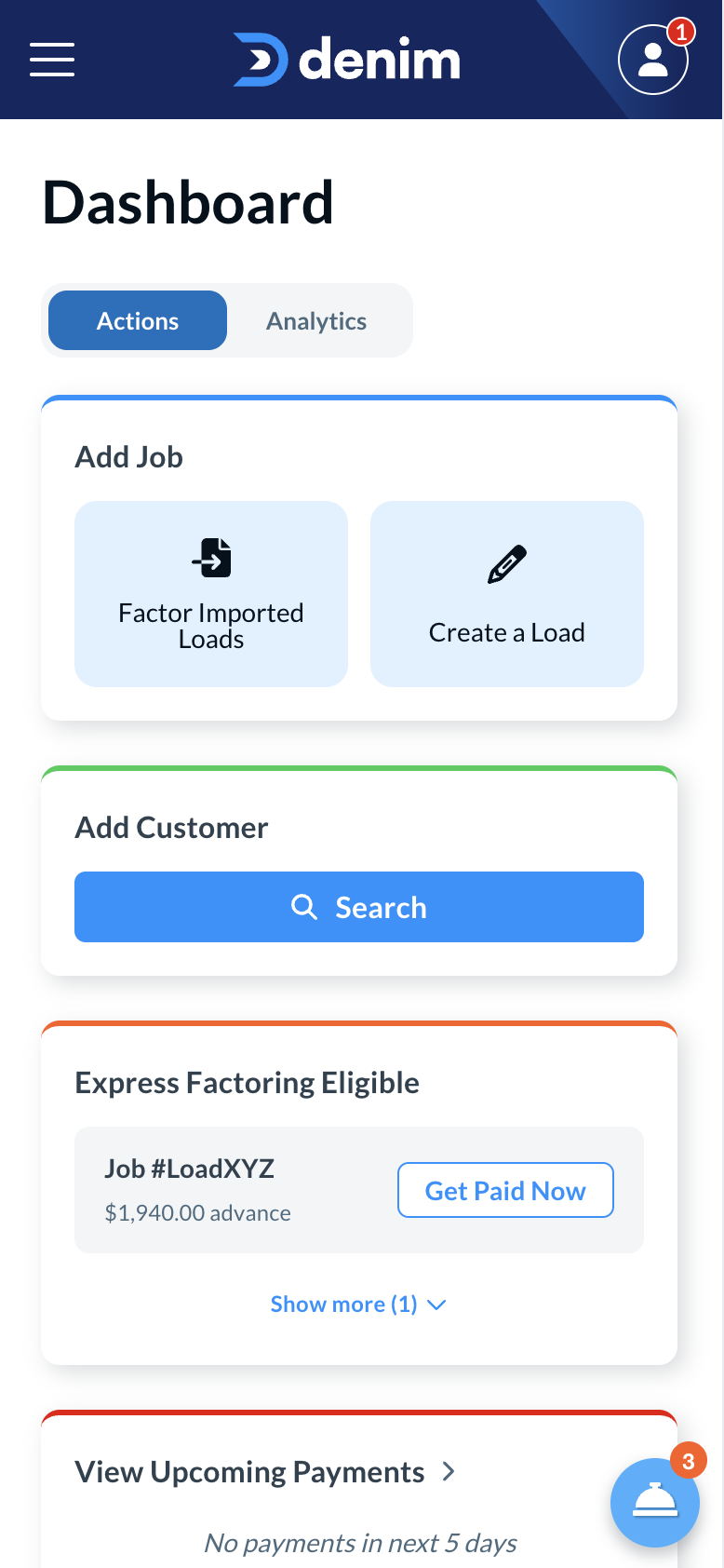724x1568 pixels.
Task: Click the bell's orange count badge
Action: click(x=689, y=1461)
